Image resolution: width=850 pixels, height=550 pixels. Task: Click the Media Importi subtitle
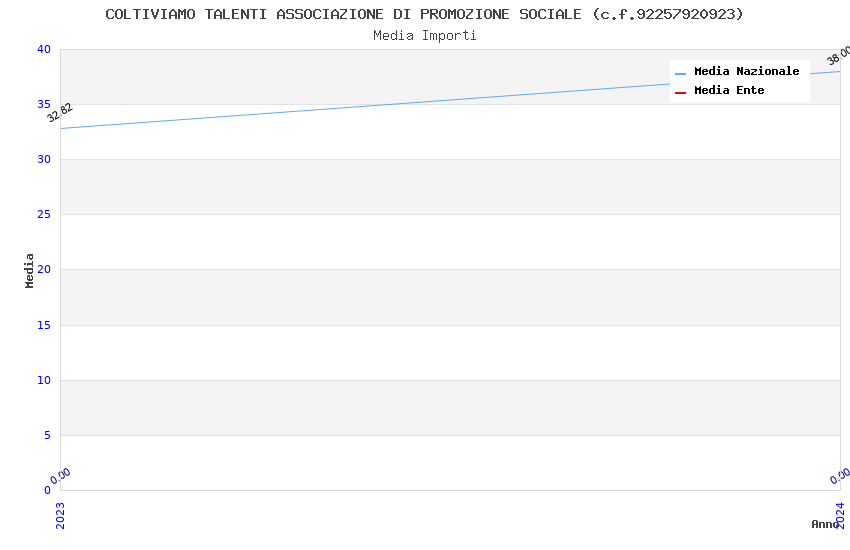coord(424,36)
